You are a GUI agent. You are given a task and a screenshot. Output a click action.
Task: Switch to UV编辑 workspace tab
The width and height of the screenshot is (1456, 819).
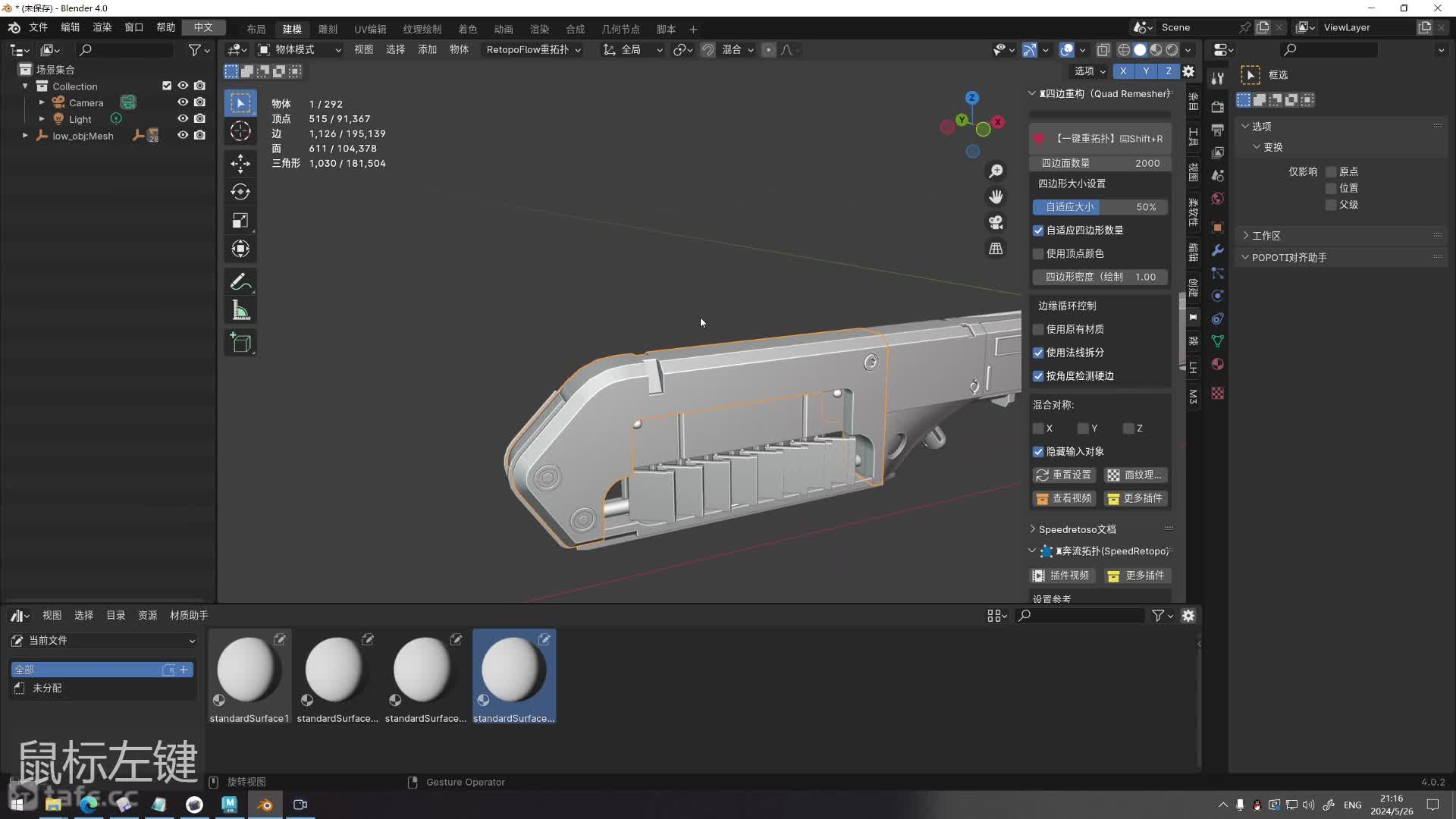tap(370, 29)
